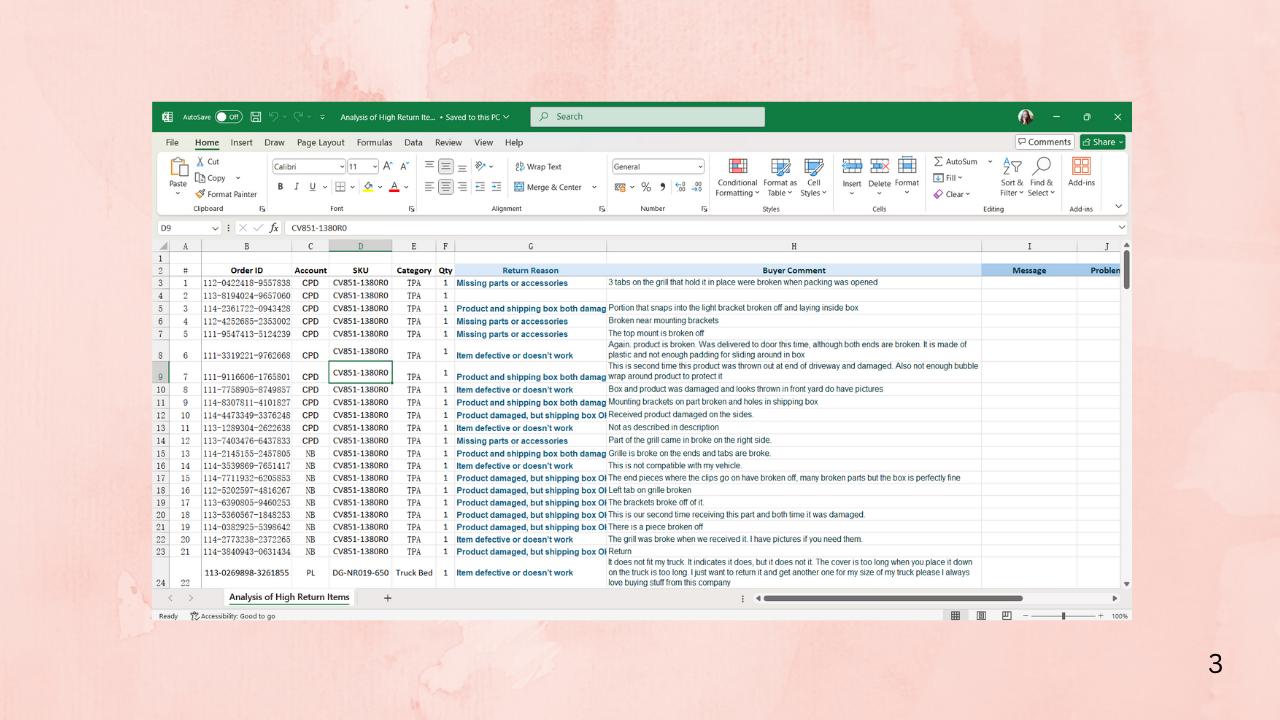Open the Comments button

[1044, 142]
